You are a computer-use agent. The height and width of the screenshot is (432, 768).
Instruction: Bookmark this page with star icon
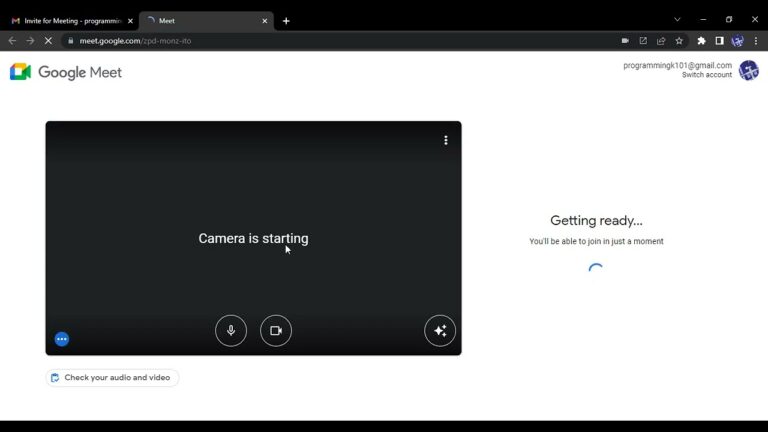click(679, 41)
